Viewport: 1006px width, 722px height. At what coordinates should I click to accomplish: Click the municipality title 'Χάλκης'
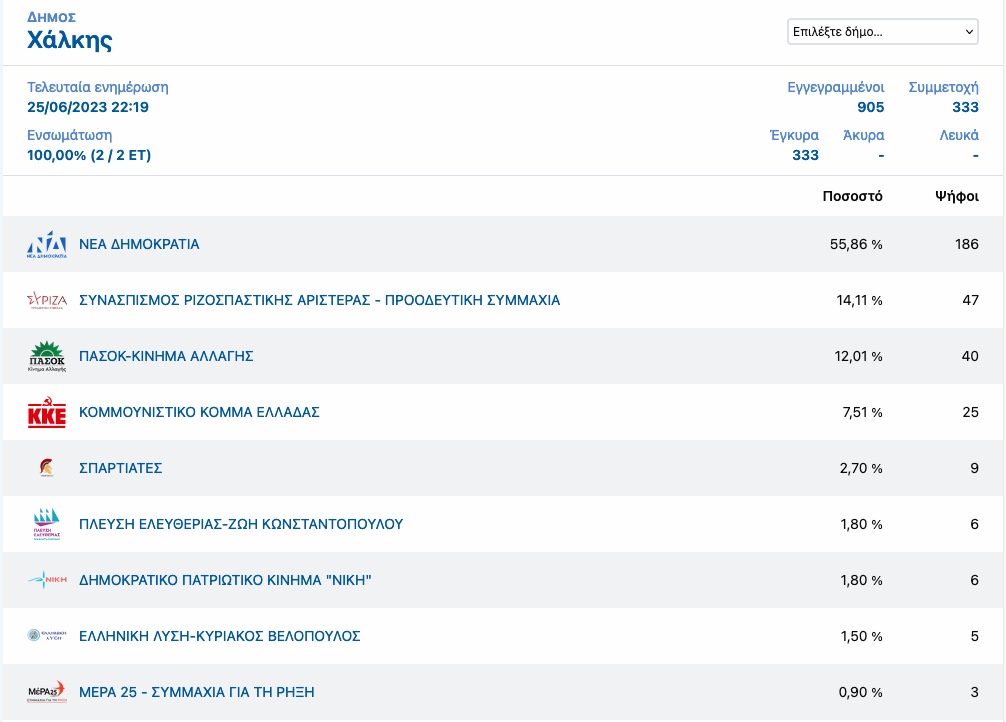[69, 40]
